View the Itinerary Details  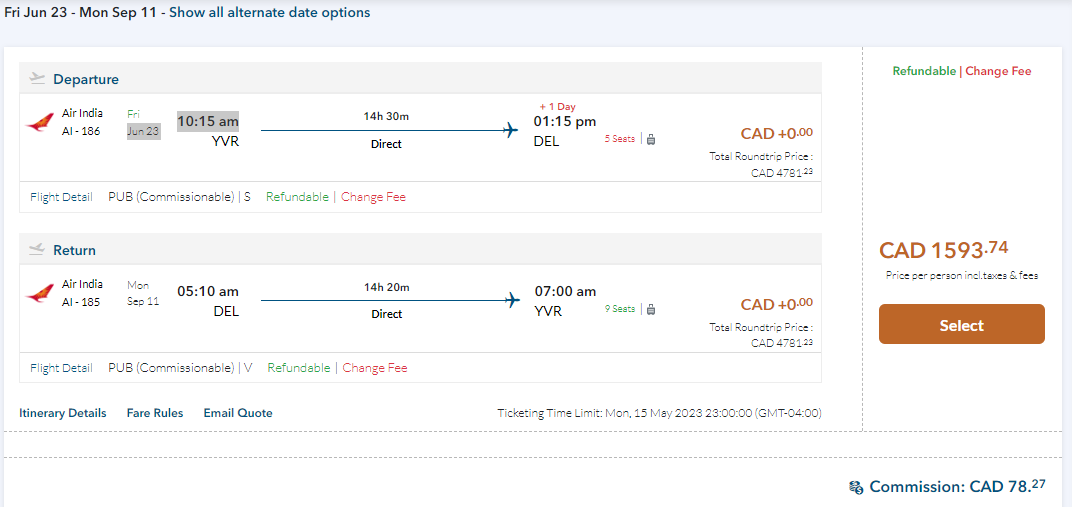[62, 413]
